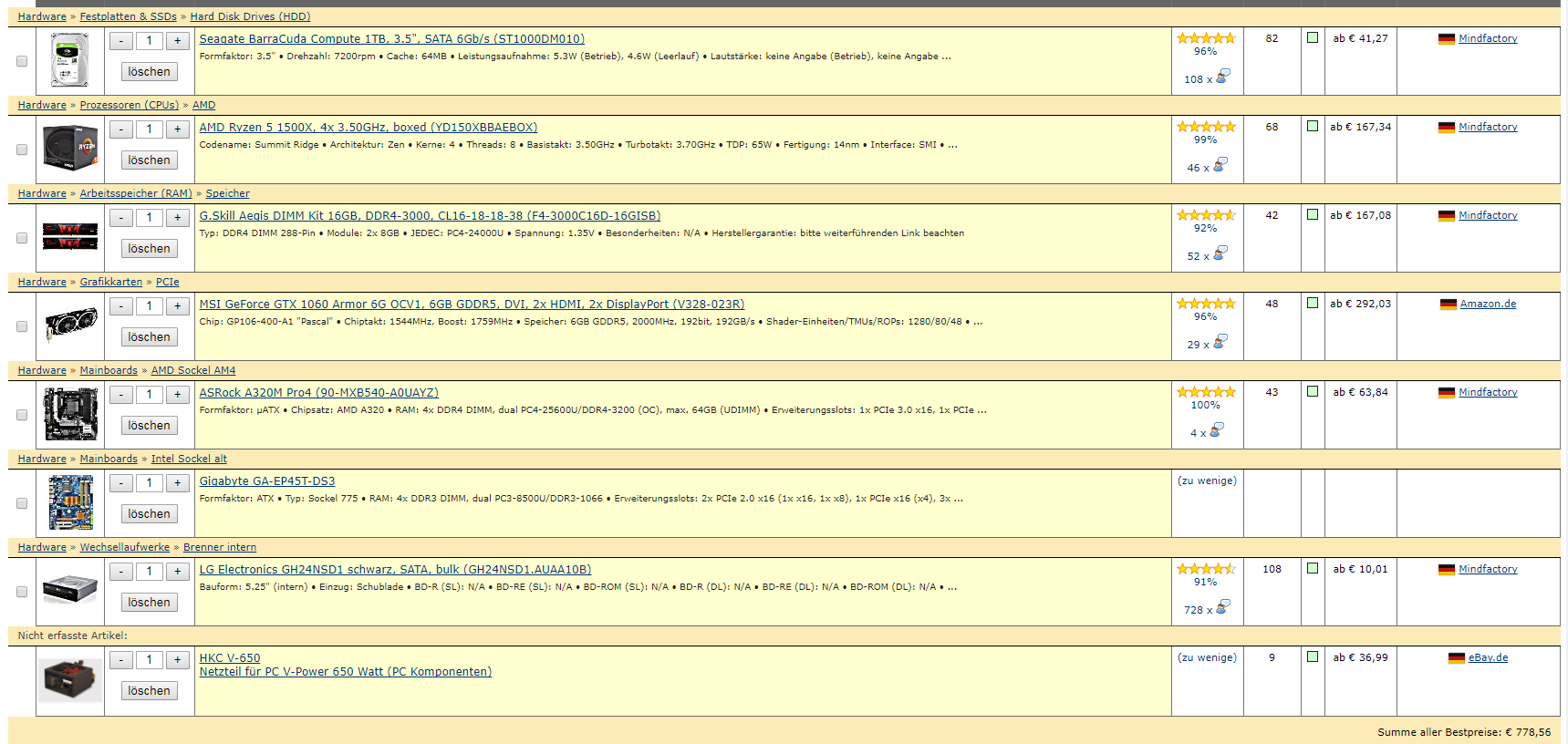Select the ASRock A320M row checkbox
This screenshot has width=1568, height=744.
pyautogui.click(x=22, y=415)
